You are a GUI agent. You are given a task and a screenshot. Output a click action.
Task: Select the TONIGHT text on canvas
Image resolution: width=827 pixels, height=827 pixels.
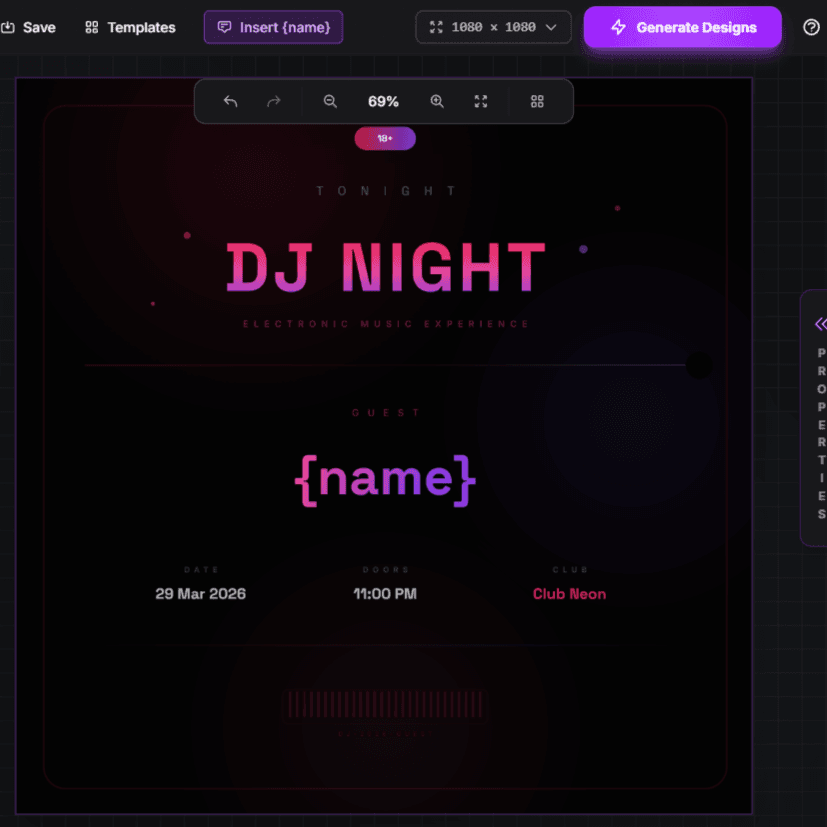pyautogui.click(x=386, y=191)
